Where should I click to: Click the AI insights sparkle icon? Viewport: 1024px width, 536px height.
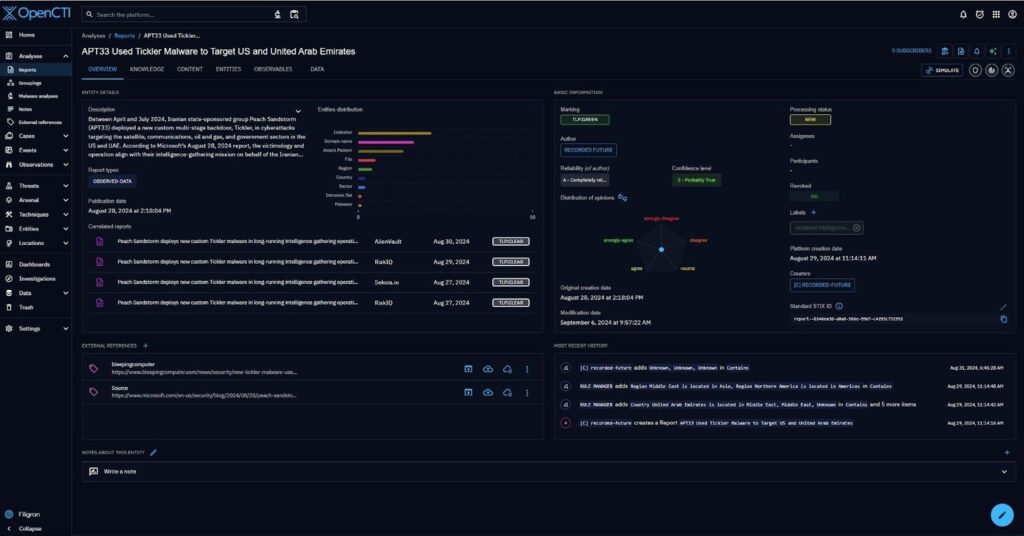click(993, 51)
